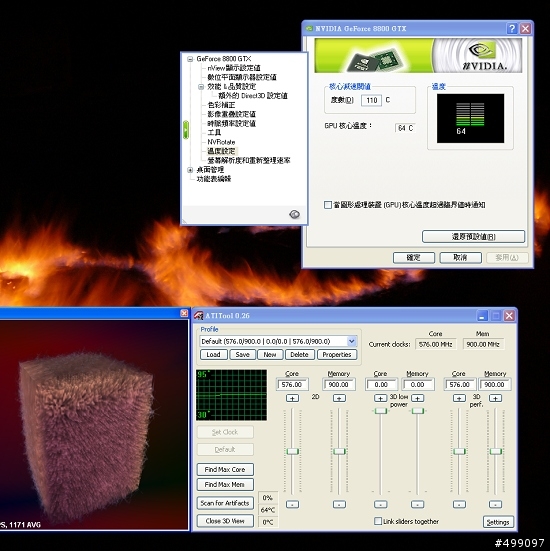Click the green slide-out handle beside tree panel
The width and height of the screenshot is (550, 551).
pyautogui.click(x=186, y=130)
